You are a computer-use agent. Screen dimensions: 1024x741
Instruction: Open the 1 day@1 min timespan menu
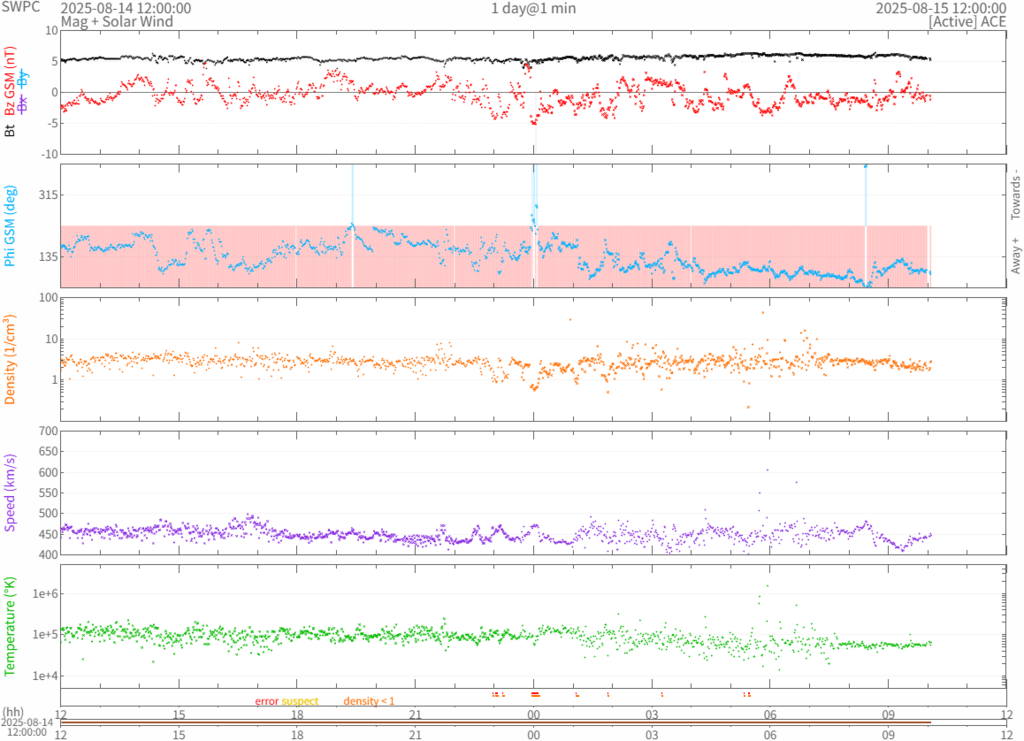pyautogui.click(x=533, y=8)
